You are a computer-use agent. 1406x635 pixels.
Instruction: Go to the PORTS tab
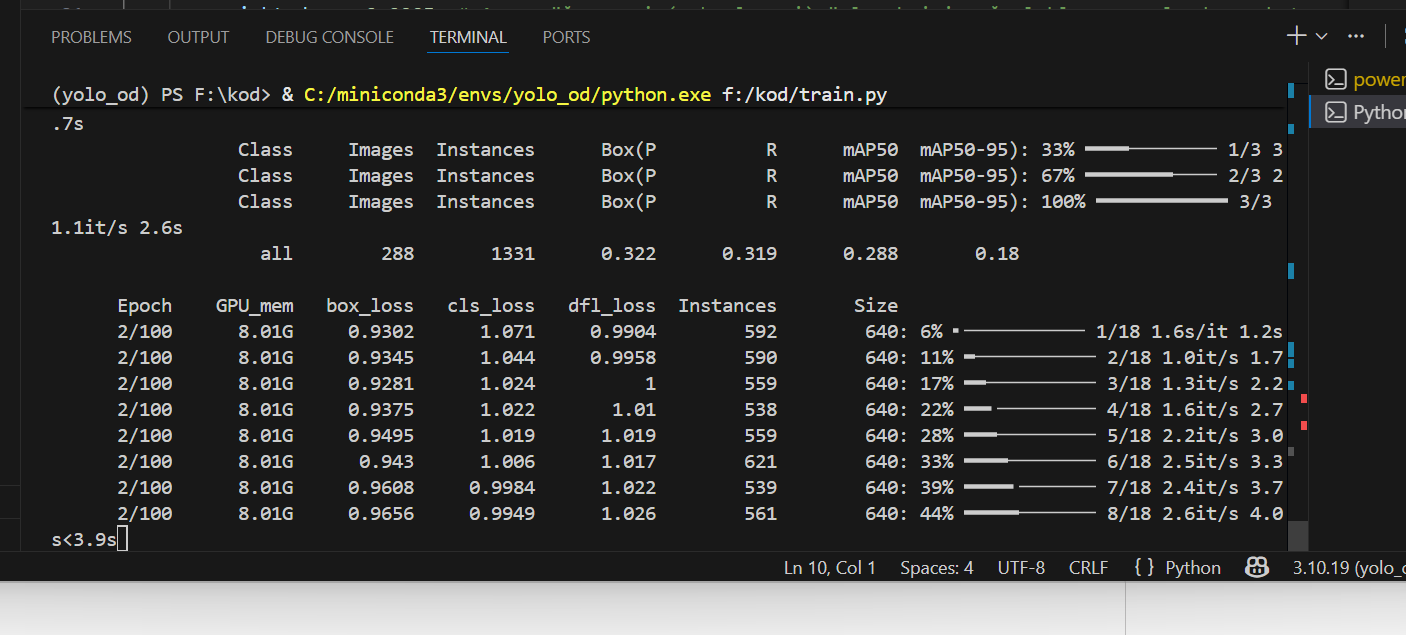point(566,37)
